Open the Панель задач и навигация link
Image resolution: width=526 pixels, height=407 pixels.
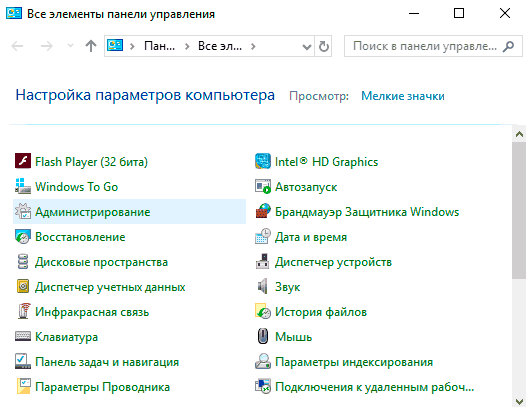click(107, 362)
